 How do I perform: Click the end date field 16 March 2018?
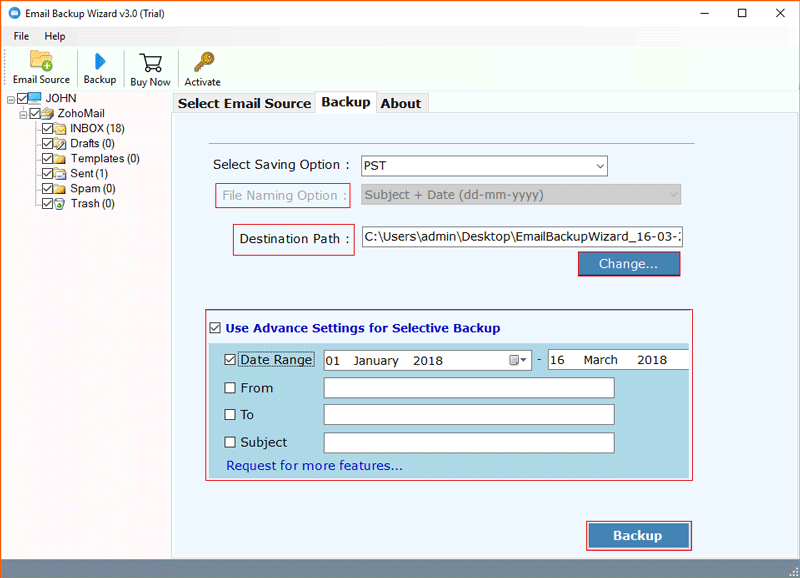pos(618,360)
